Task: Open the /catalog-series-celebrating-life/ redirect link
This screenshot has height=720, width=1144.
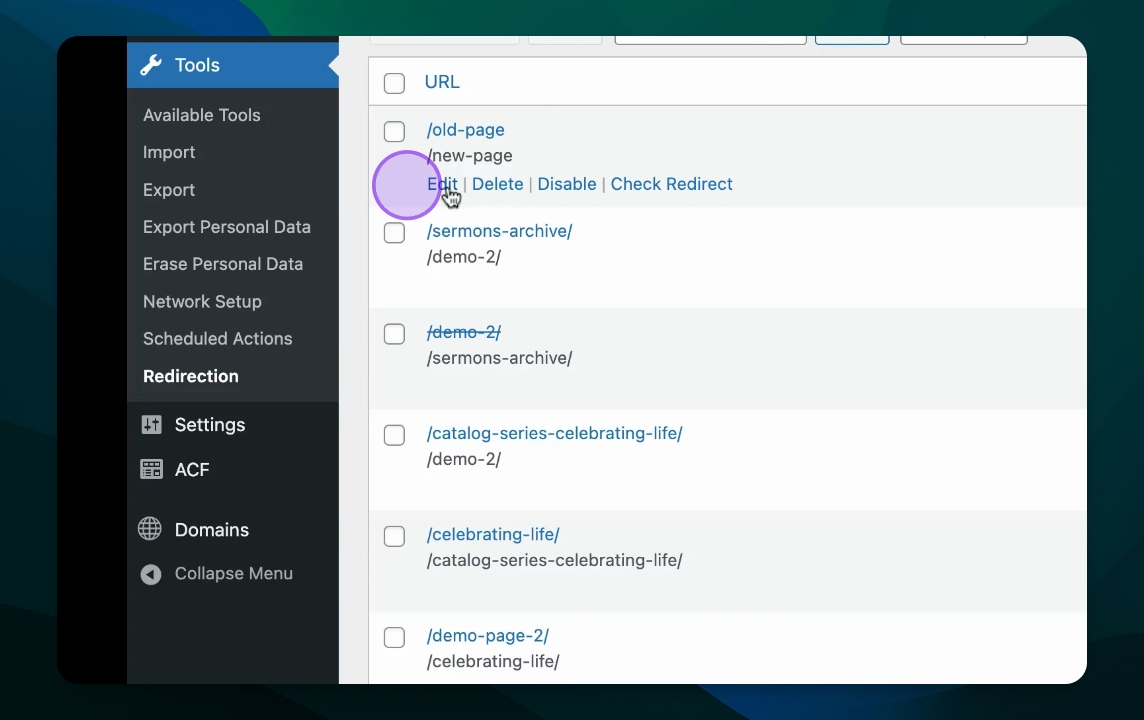Action: point(554,434)
